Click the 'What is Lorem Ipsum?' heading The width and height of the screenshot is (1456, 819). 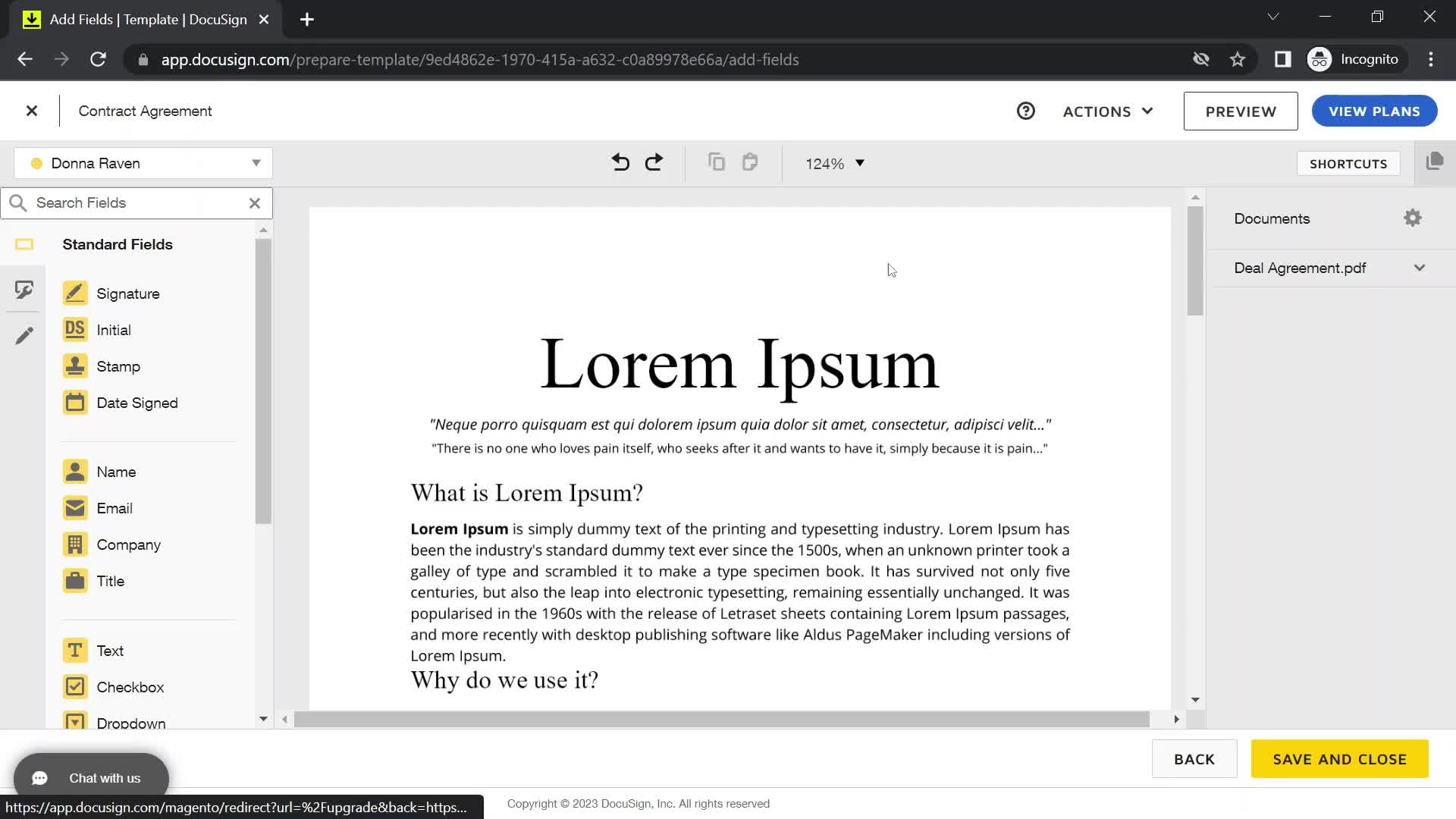526,494
